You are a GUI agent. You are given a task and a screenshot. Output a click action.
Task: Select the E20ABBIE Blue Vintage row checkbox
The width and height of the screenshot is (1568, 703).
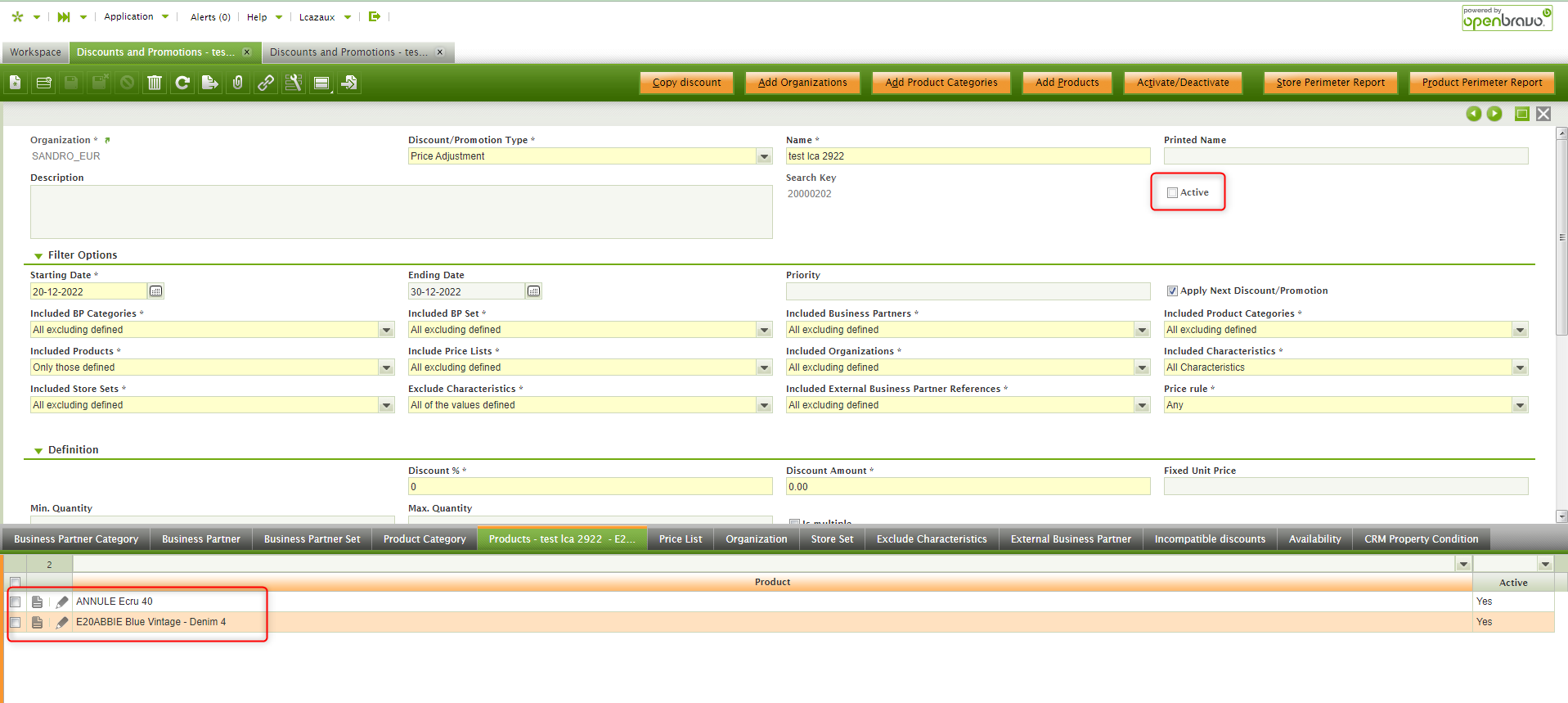(x=15, y=622)
